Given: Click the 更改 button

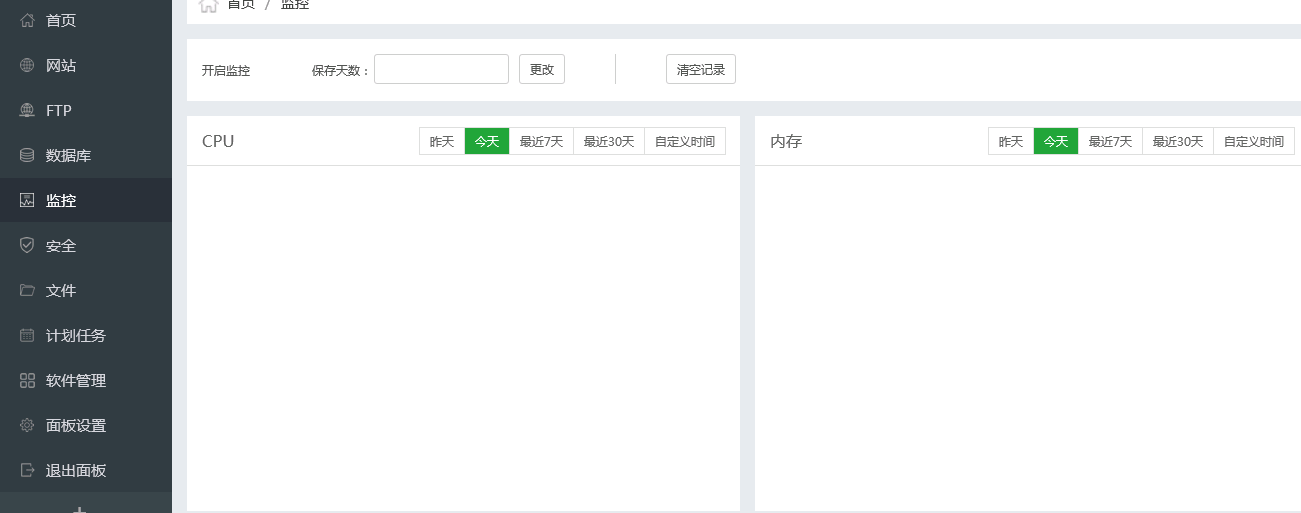Looking at the screenshot, I should click(542, 69).
